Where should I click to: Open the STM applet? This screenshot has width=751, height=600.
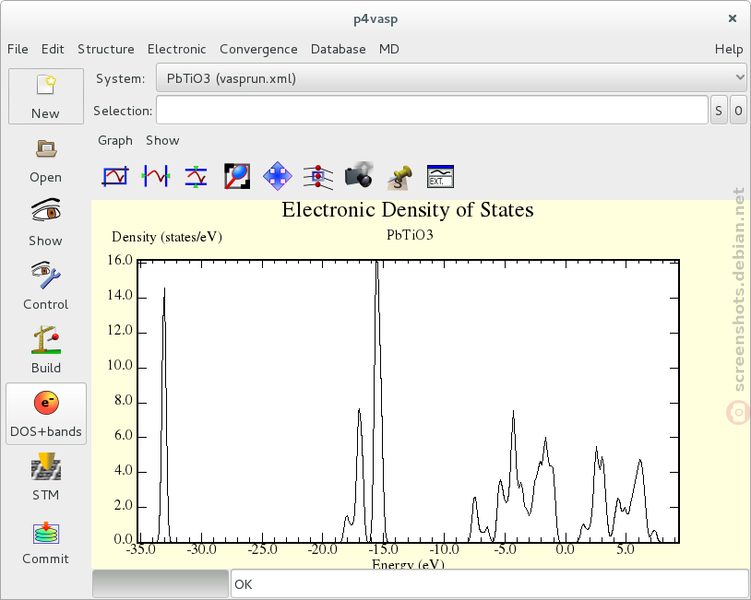click(x=46, y=476)
